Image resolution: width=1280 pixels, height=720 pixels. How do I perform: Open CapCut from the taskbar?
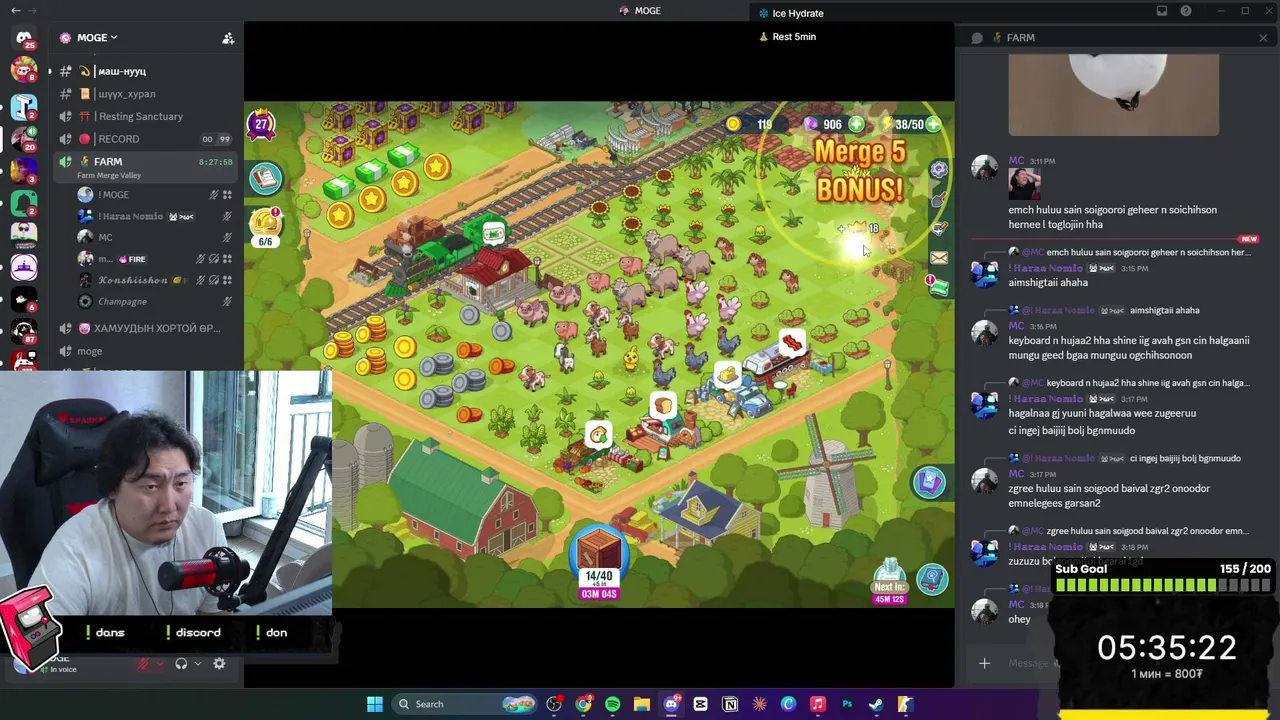click(x=700, y=704)
